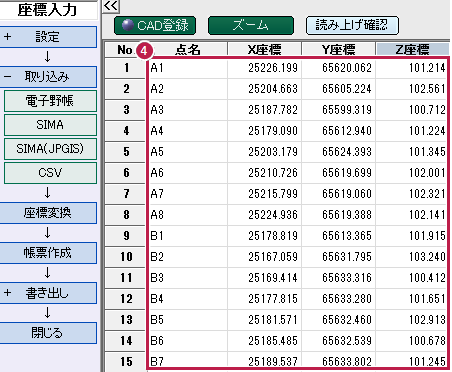The width and height of the screenshot is (452, 372).
Task: Click the X座標 column header
Action: (x=265, y=49)
